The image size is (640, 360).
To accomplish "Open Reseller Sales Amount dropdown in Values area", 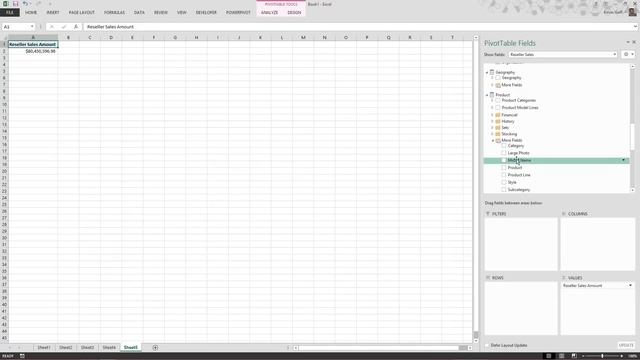I will click(630, 286).
